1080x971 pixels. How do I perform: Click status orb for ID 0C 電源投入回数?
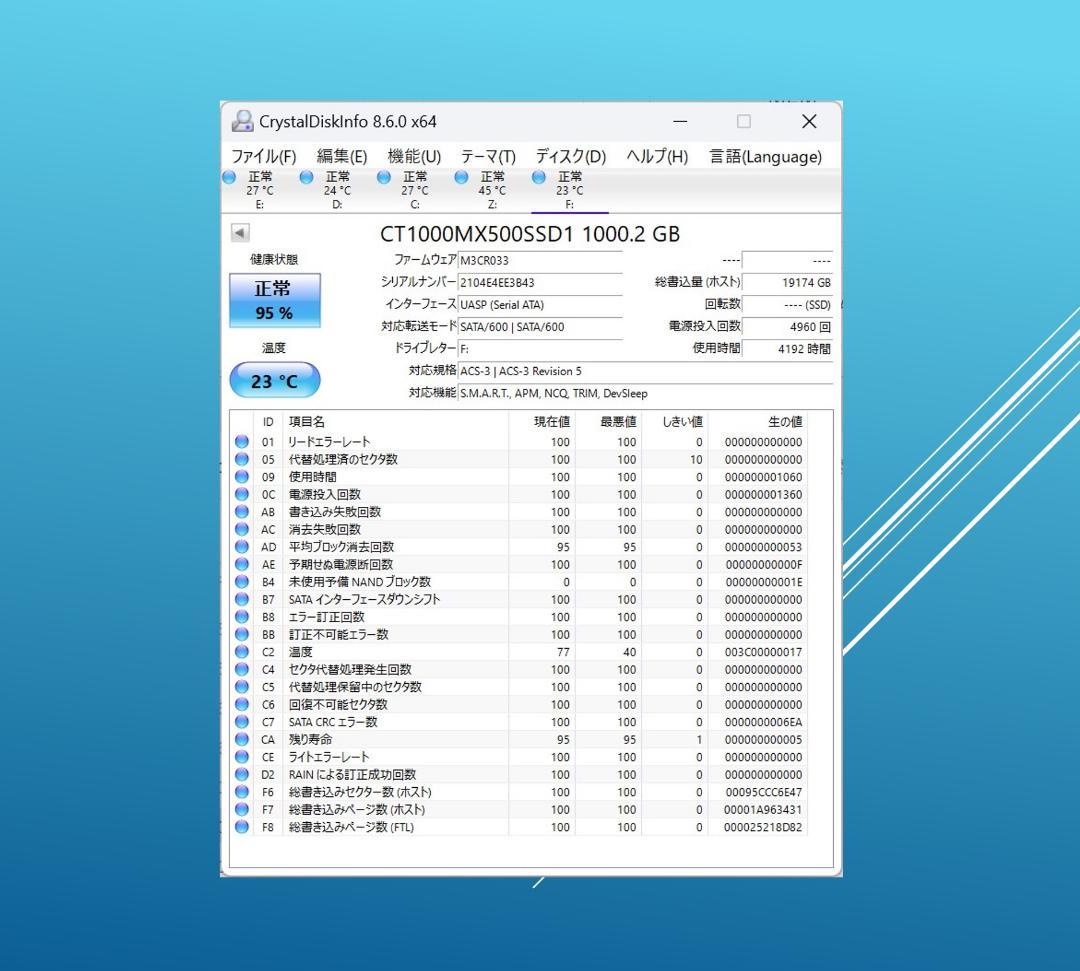242,494
